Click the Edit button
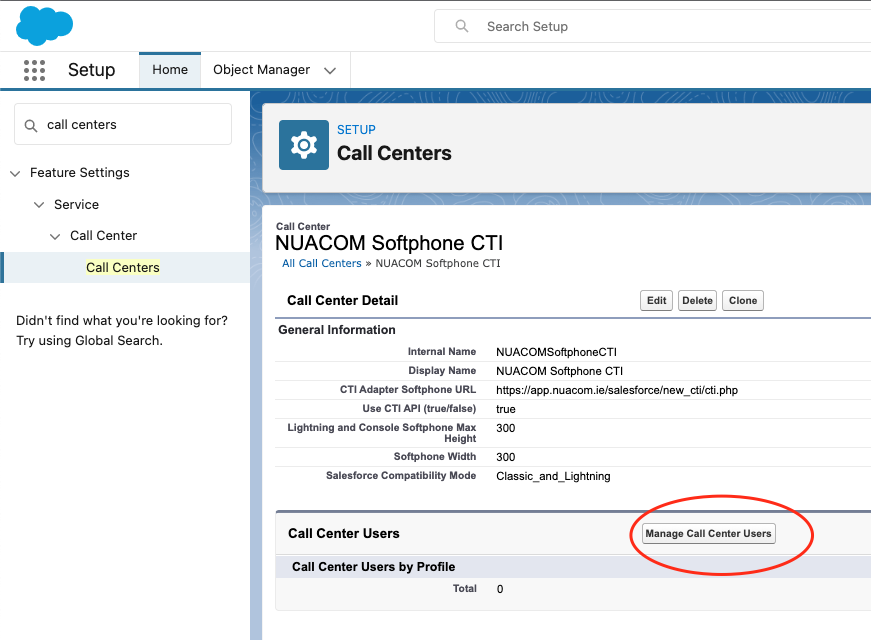This screenshot has width=871, height=640. [657, 301]
